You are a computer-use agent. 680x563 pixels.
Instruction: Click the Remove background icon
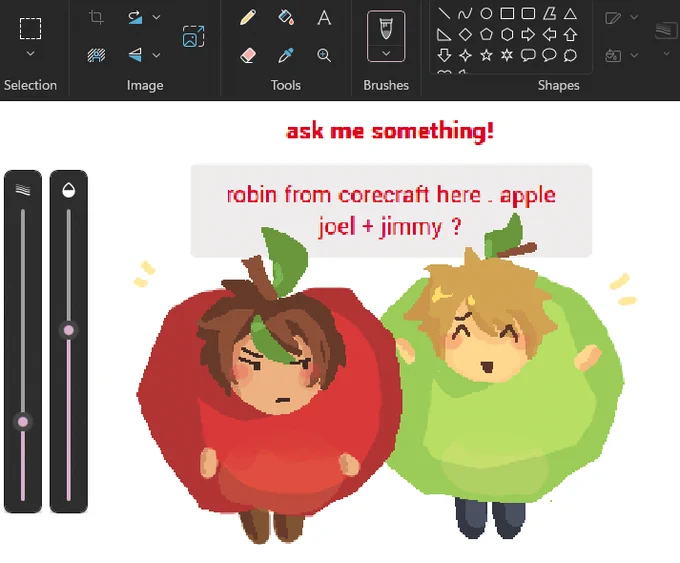point(96,55)
